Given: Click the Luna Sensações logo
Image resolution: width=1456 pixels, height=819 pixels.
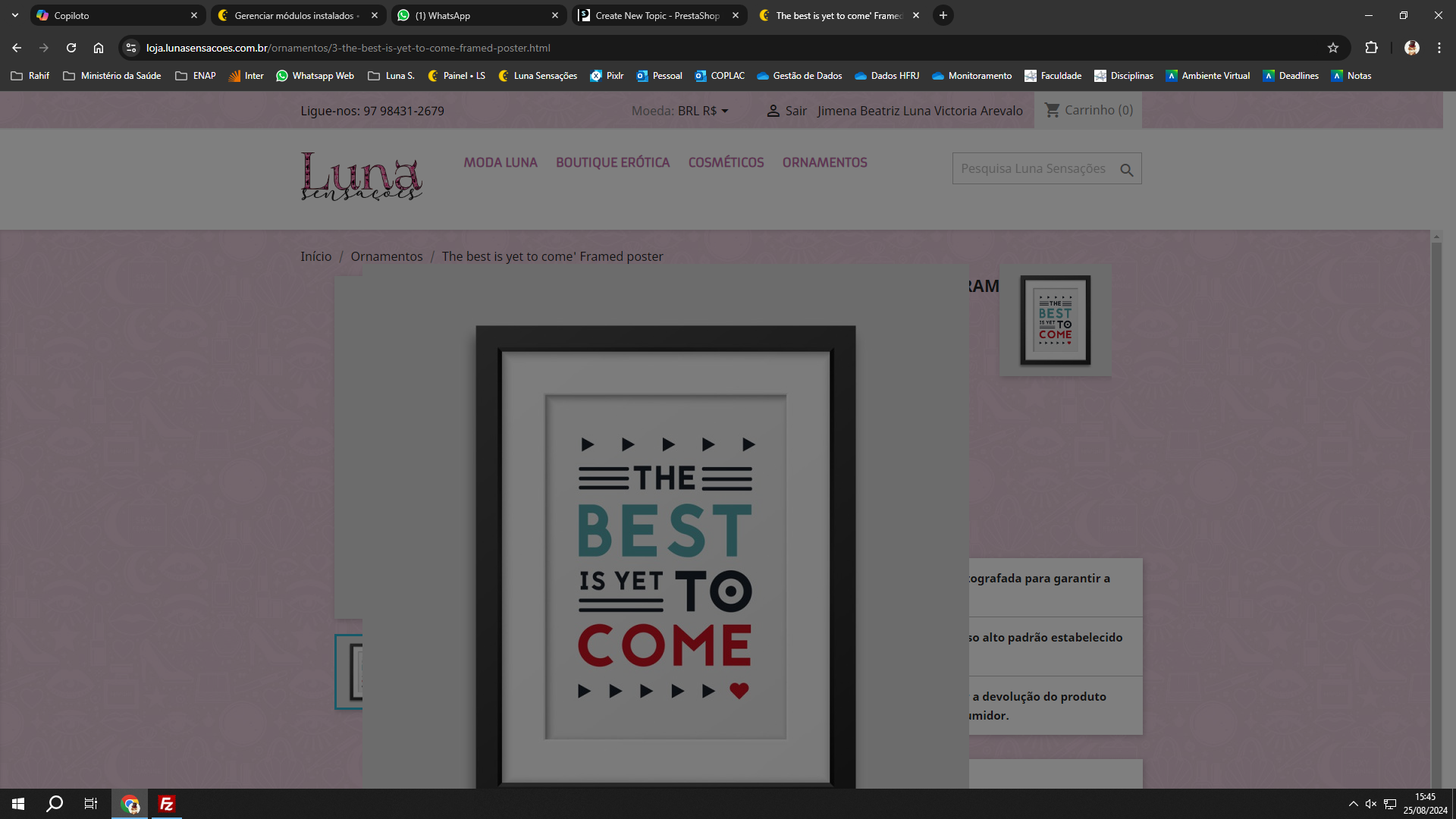Looking at the screenshot, I should 361,175.
